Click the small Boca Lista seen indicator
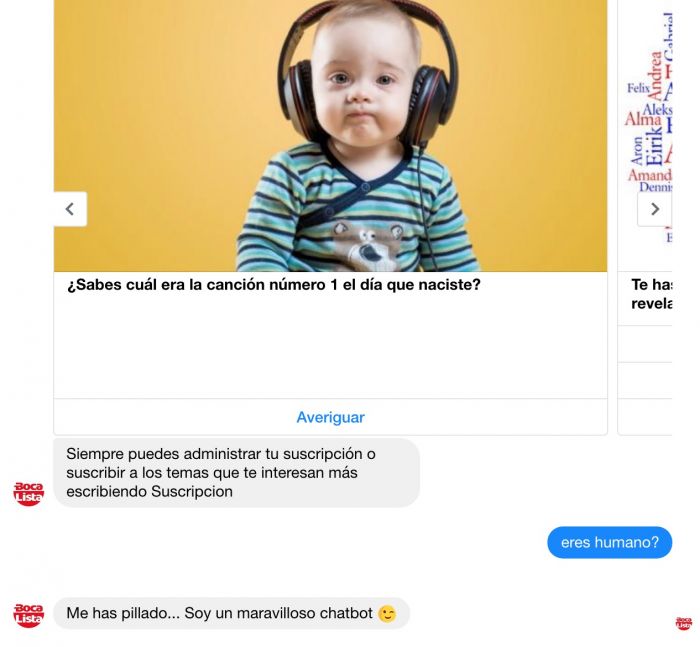700x647 pixels. click(683, 623)
